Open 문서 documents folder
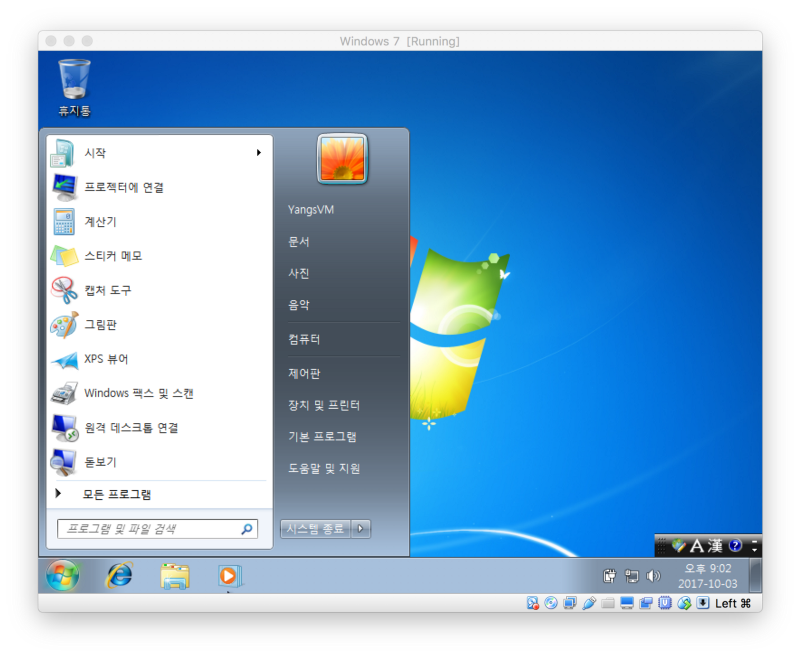Viewport: 800px width, 657px height. pyautogui.click(x=299, y=241)
